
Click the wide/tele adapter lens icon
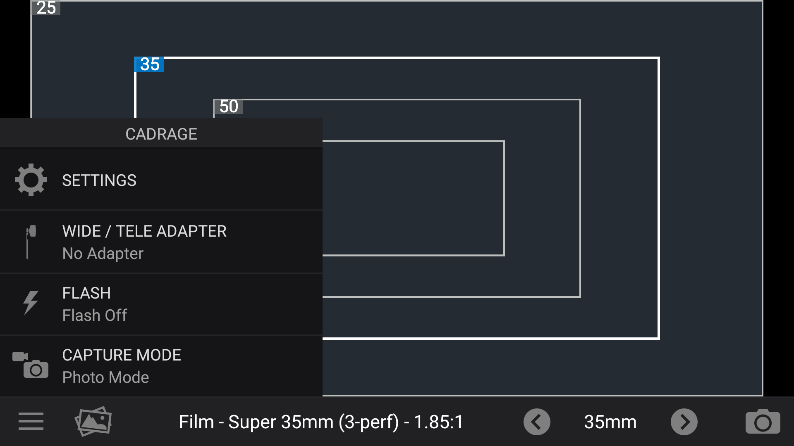31,241
